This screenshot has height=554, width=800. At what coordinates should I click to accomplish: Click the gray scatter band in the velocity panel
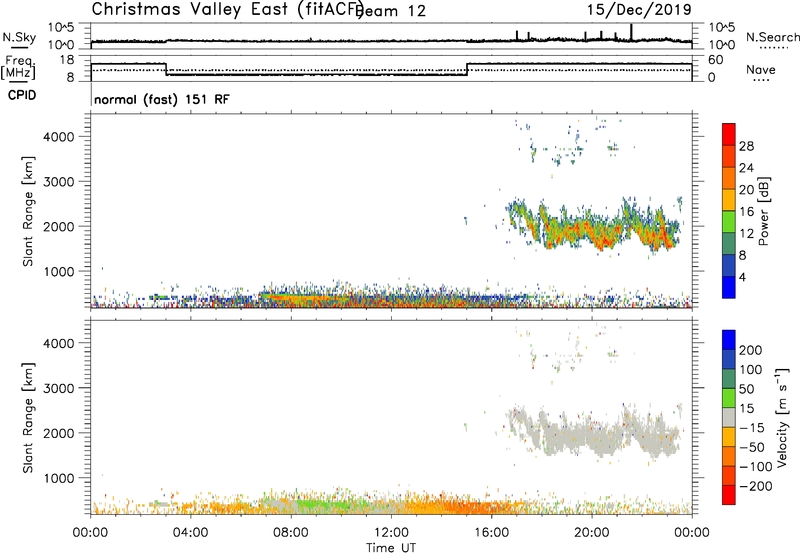(594, 435)
